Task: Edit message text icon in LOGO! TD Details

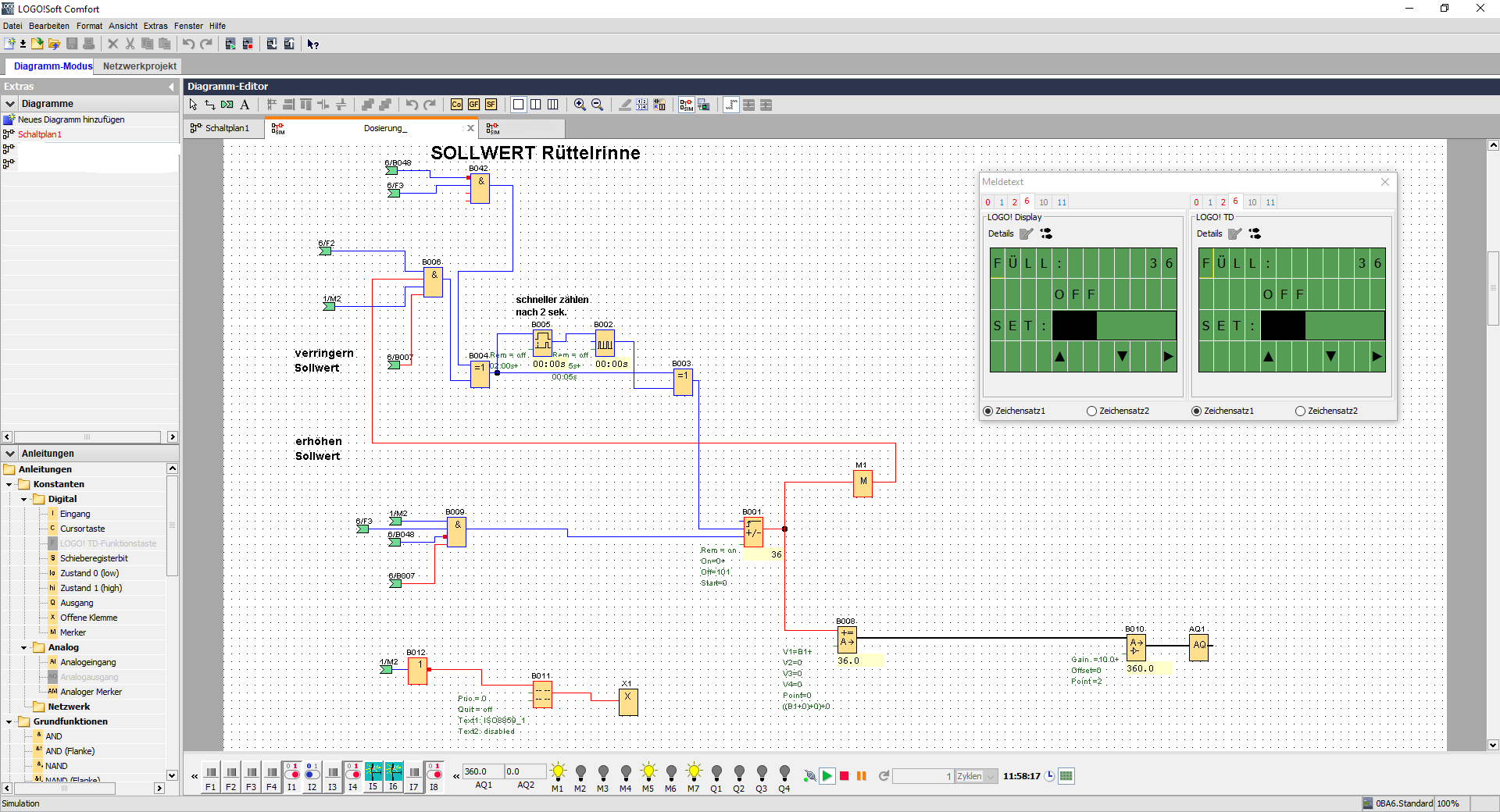Action: click(x=1235, y=233)
